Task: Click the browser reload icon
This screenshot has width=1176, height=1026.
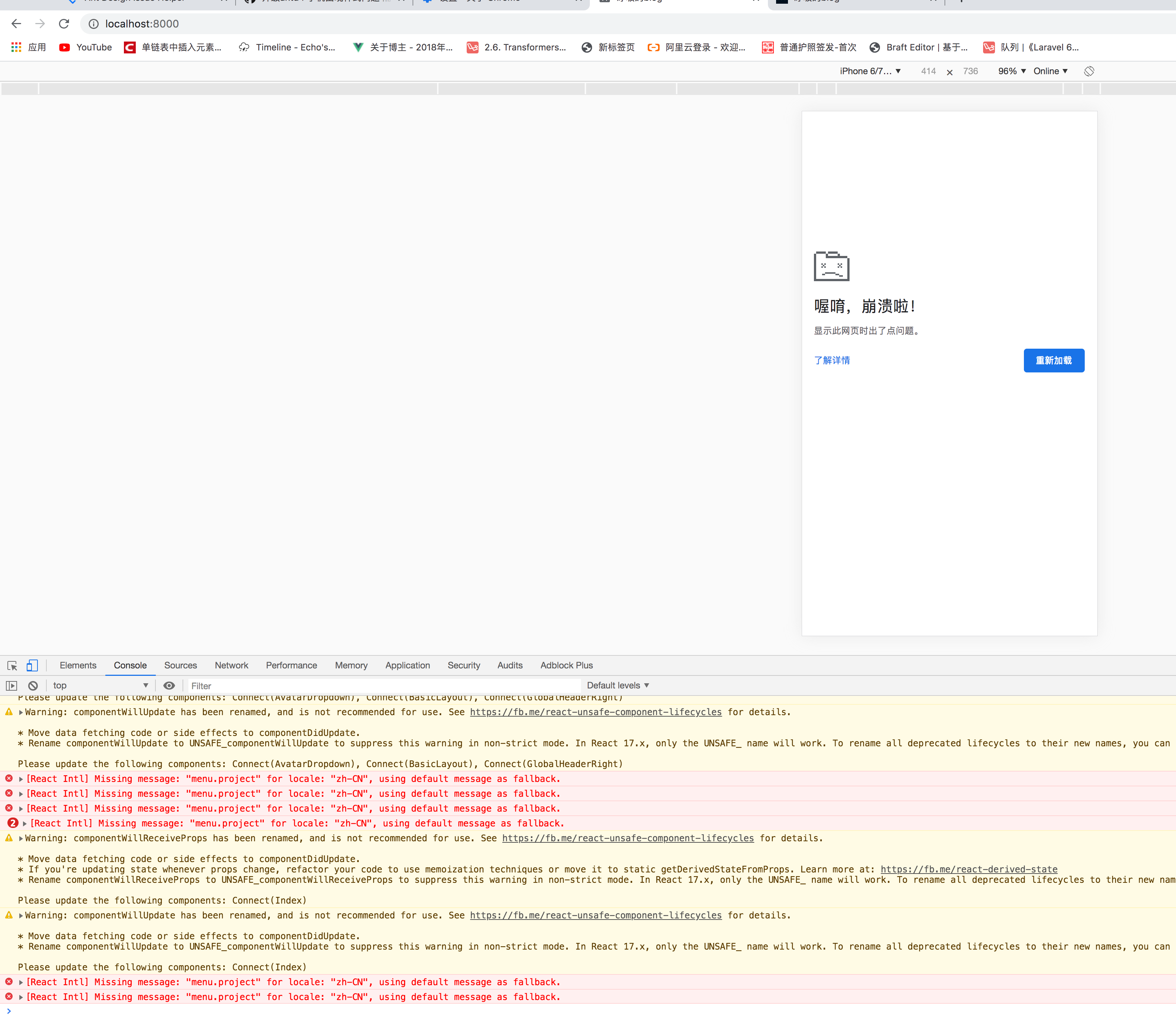Action: (64, 23)
